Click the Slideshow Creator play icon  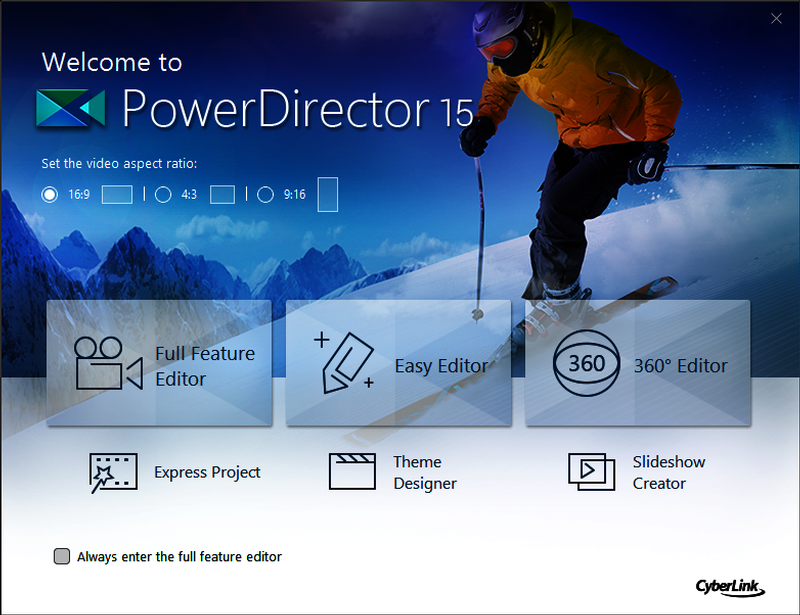pos(592,472)
